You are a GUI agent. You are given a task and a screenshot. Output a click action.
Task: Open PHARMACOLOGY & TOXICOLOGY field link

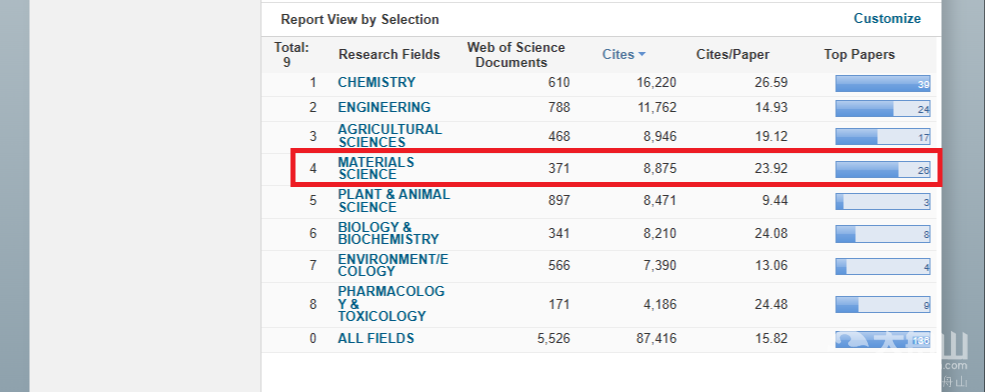click(391, 304)
